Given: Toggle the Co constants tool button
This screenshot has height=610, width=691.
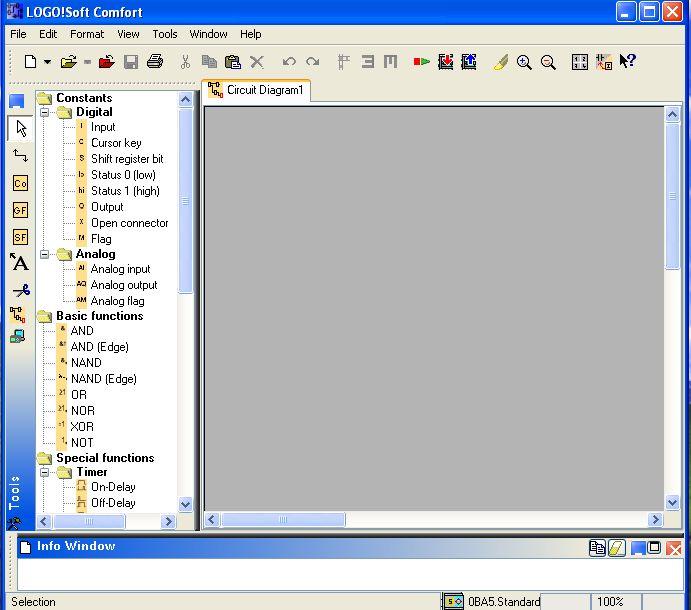Looking at the screenshot, I should point(20,183).
